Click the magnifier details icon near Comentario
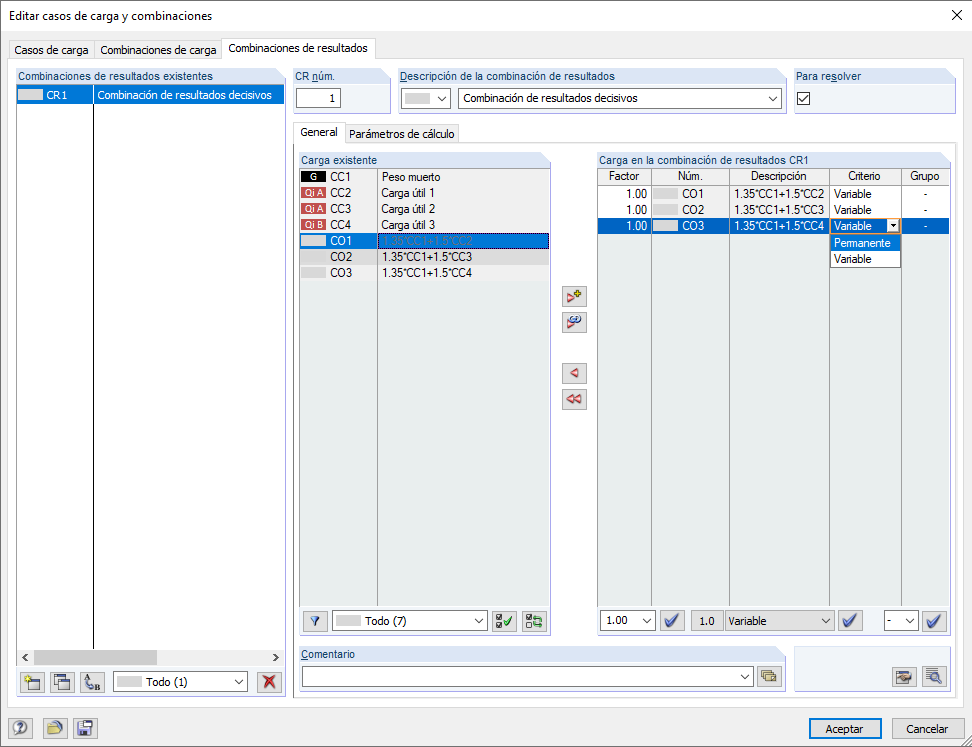This screenshot has height=747, width=972. [934, 676]
